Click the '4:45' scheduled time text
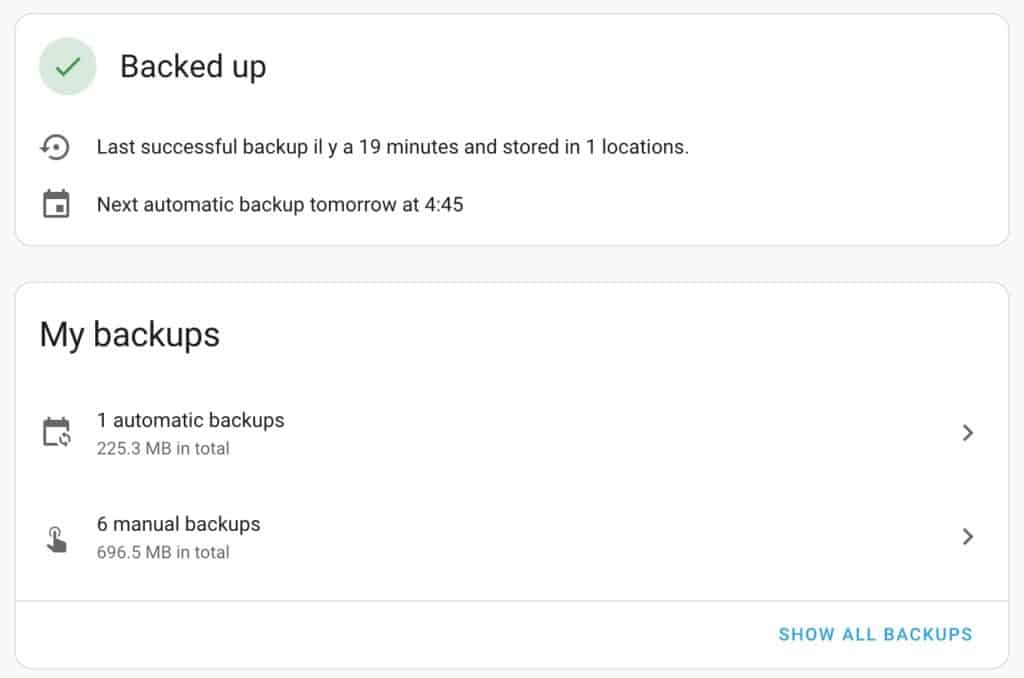 pyautogui.click(x=444, y=204)
